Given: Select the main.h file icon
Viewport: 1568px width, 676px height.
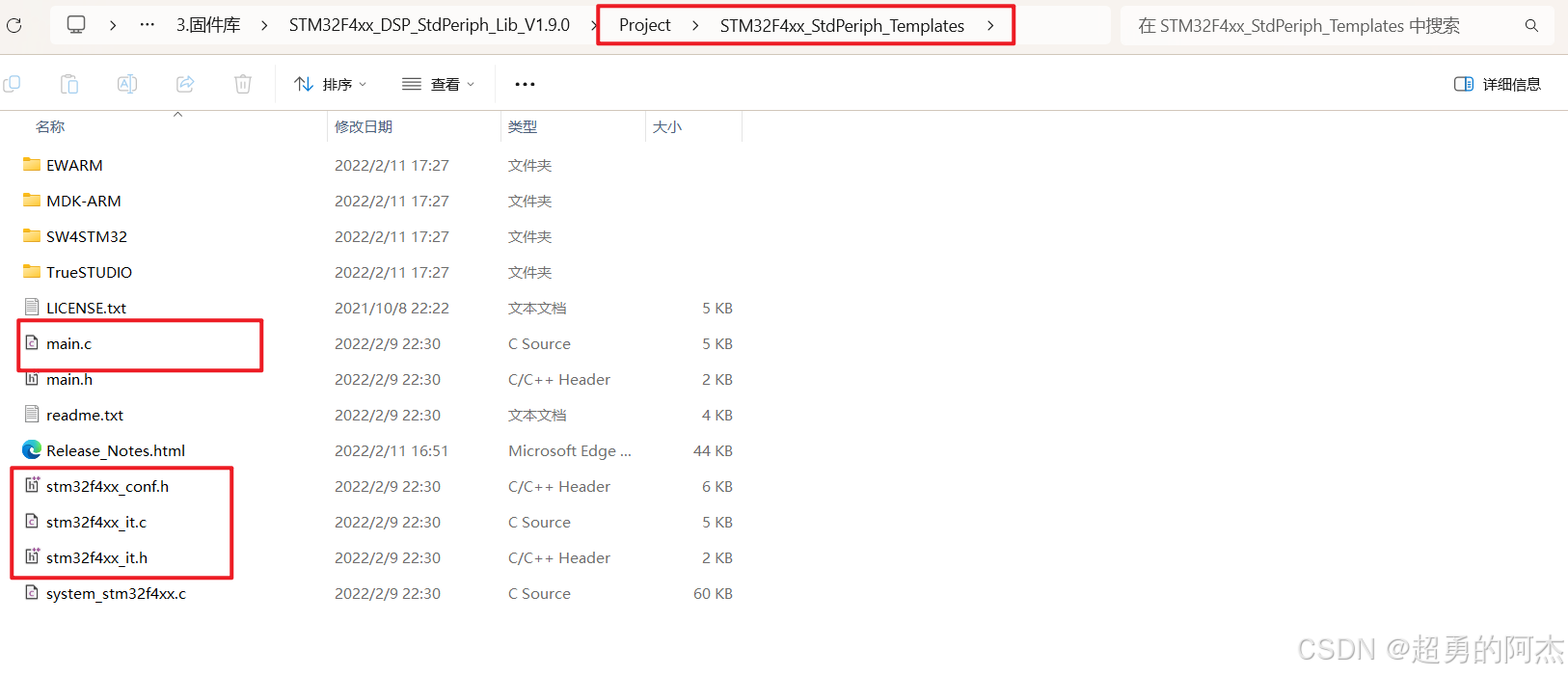Looking at the screenshot, I should click(x=32, y=379).
